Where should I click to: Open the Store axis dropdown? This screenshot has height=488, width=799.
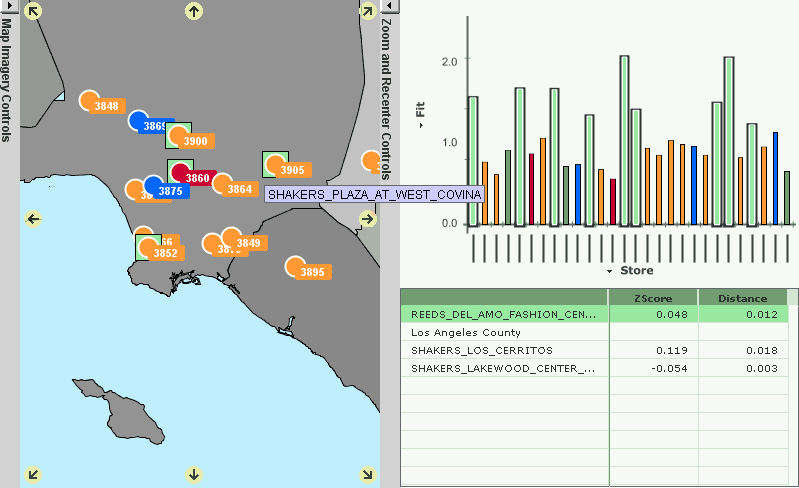(x=609, y=271)
